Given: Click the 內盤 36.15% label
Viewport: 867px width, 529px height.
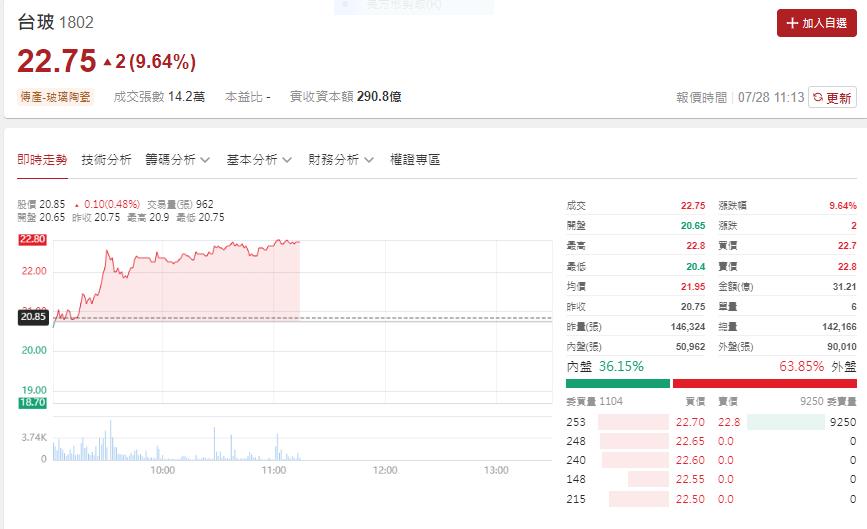Looking at the screenshot, I should pos(605,366).
